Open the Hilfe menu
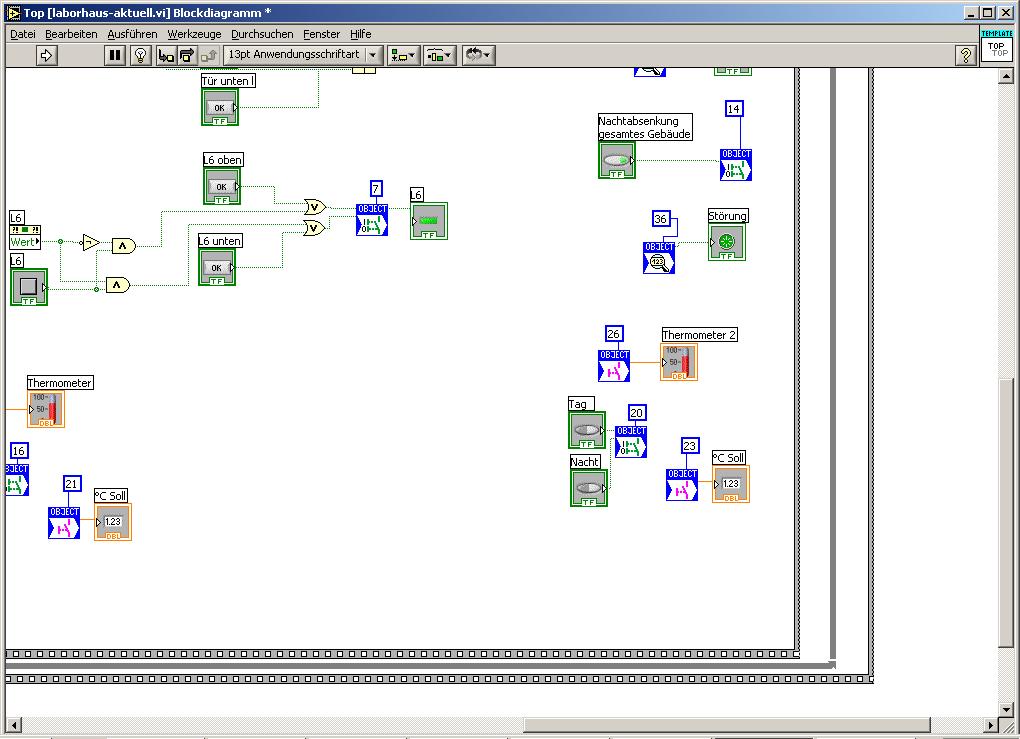The width and height of the screenshot is (1020, 739). pos(360,34)
